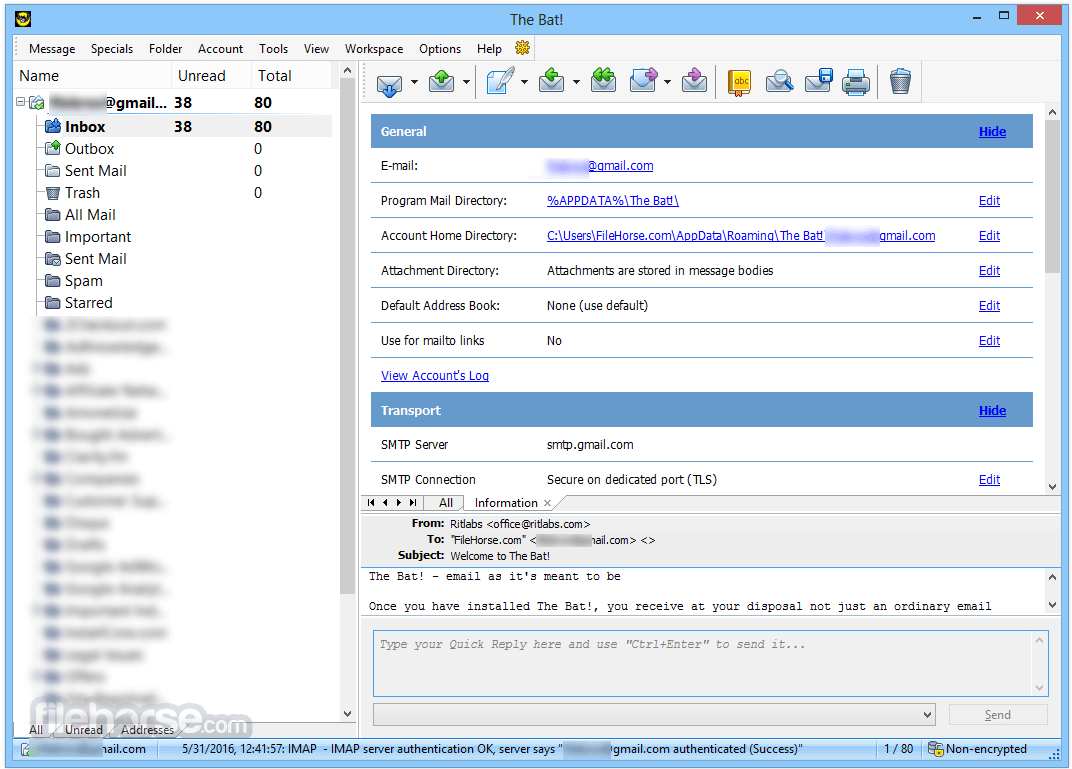The width and height of the screenshot is (1072, 769).
Task: Edit the SMTP Connection setting
Action: pyautogui.click(x=989, y=479)
